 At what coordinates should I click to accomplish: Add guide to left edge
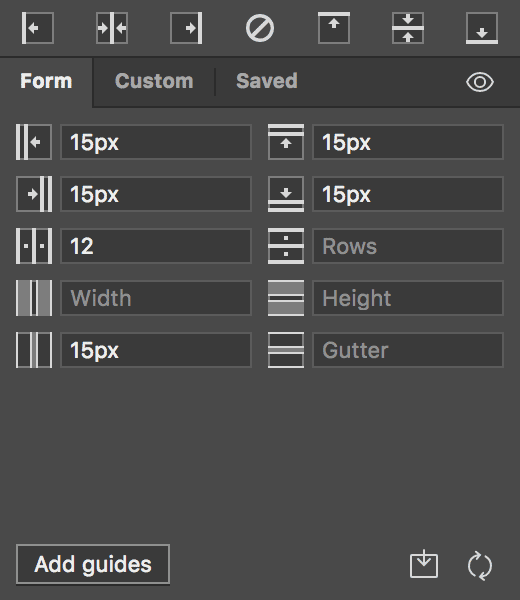(x=37, y=28)
